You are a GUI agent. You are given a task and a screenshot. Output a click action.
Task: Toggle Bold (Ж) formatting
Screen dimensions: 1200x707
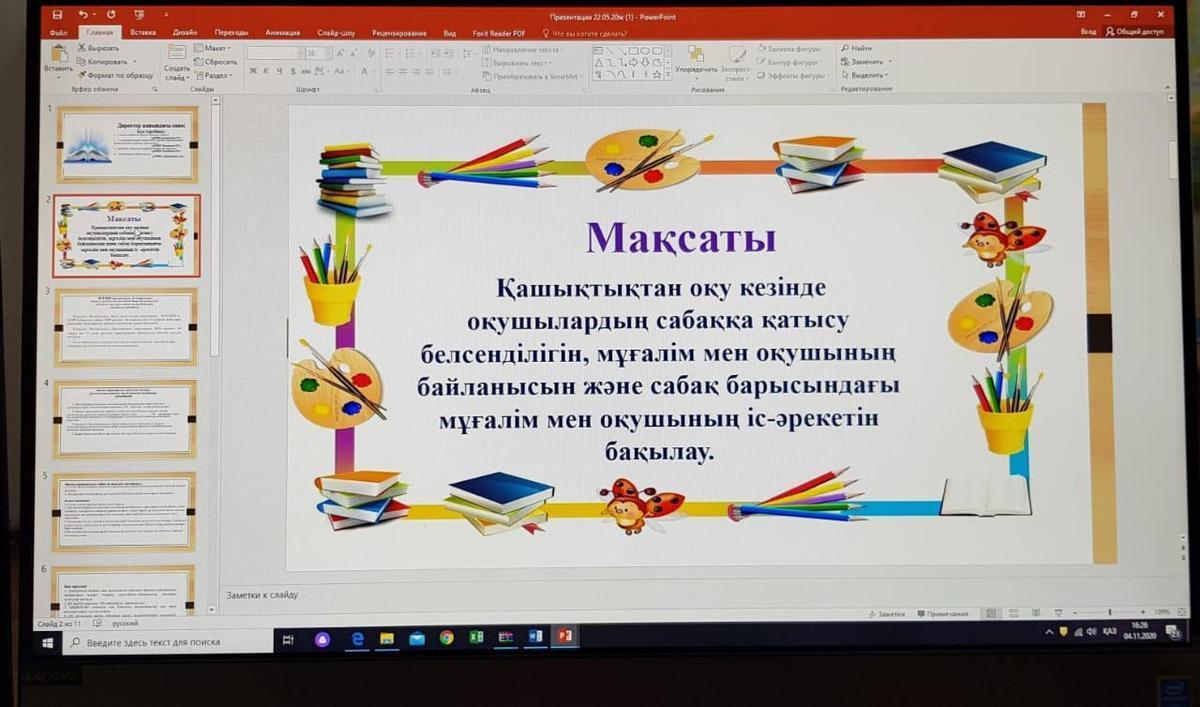click(252, 71)
